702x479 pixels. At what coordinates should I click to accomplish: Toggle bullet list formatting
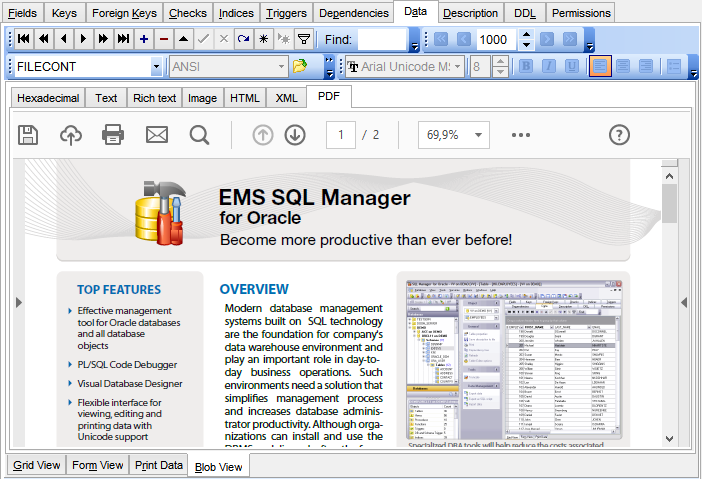pos(674,66)
